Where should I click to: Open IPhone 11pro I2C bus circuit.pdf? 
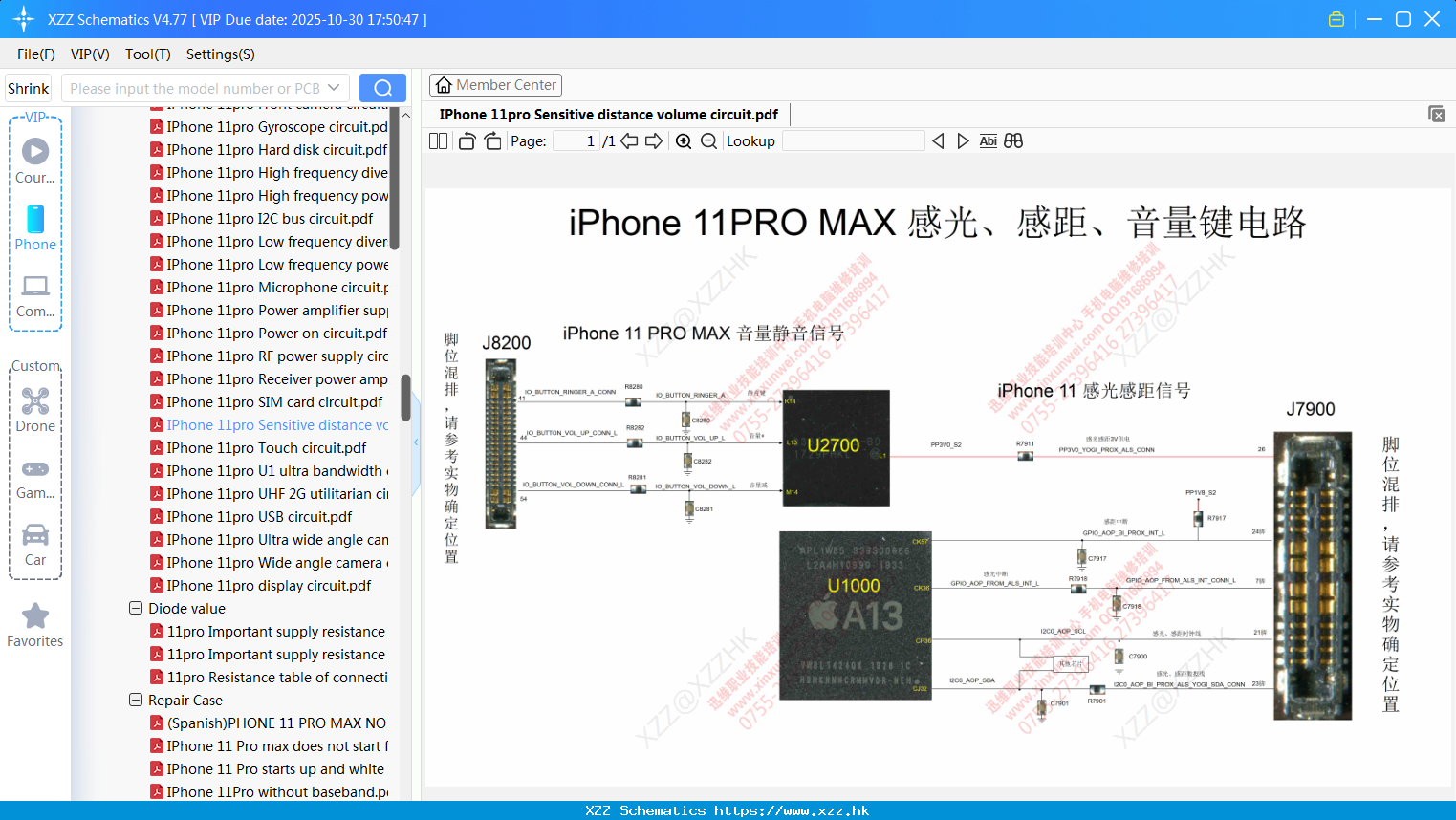pos(262,218)
